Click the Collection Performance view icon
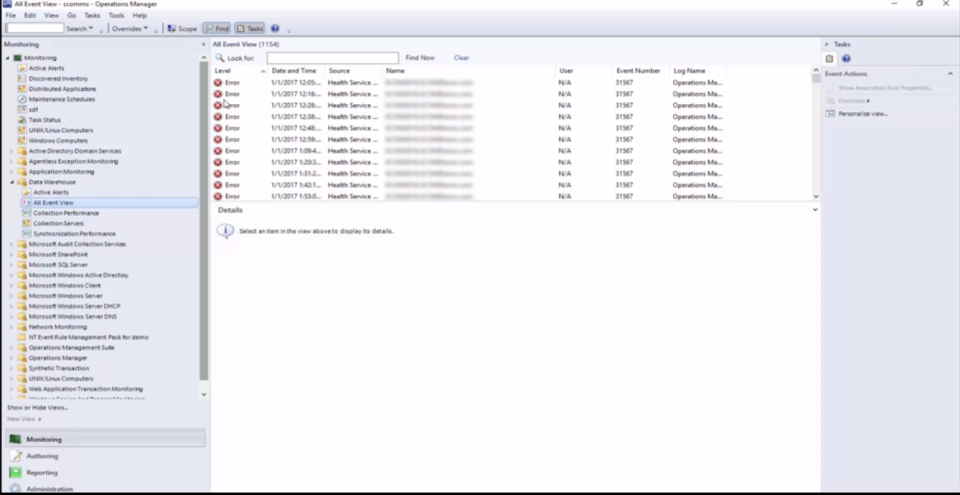The width and height of the screenshot is (960, 495). click(x=26, y=213)
